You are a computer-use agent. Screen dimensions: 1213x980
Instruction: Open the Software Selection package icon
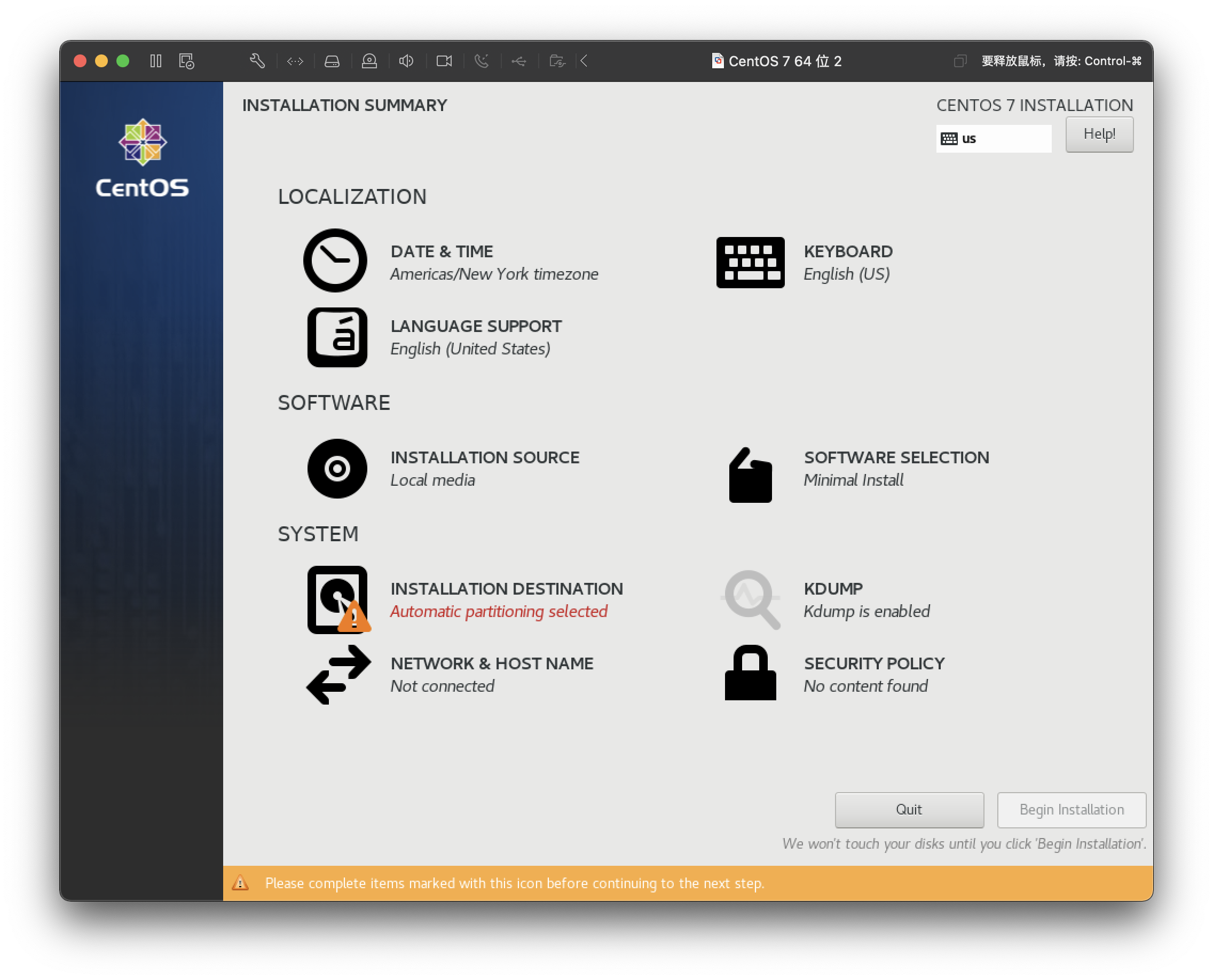(750, 475)
